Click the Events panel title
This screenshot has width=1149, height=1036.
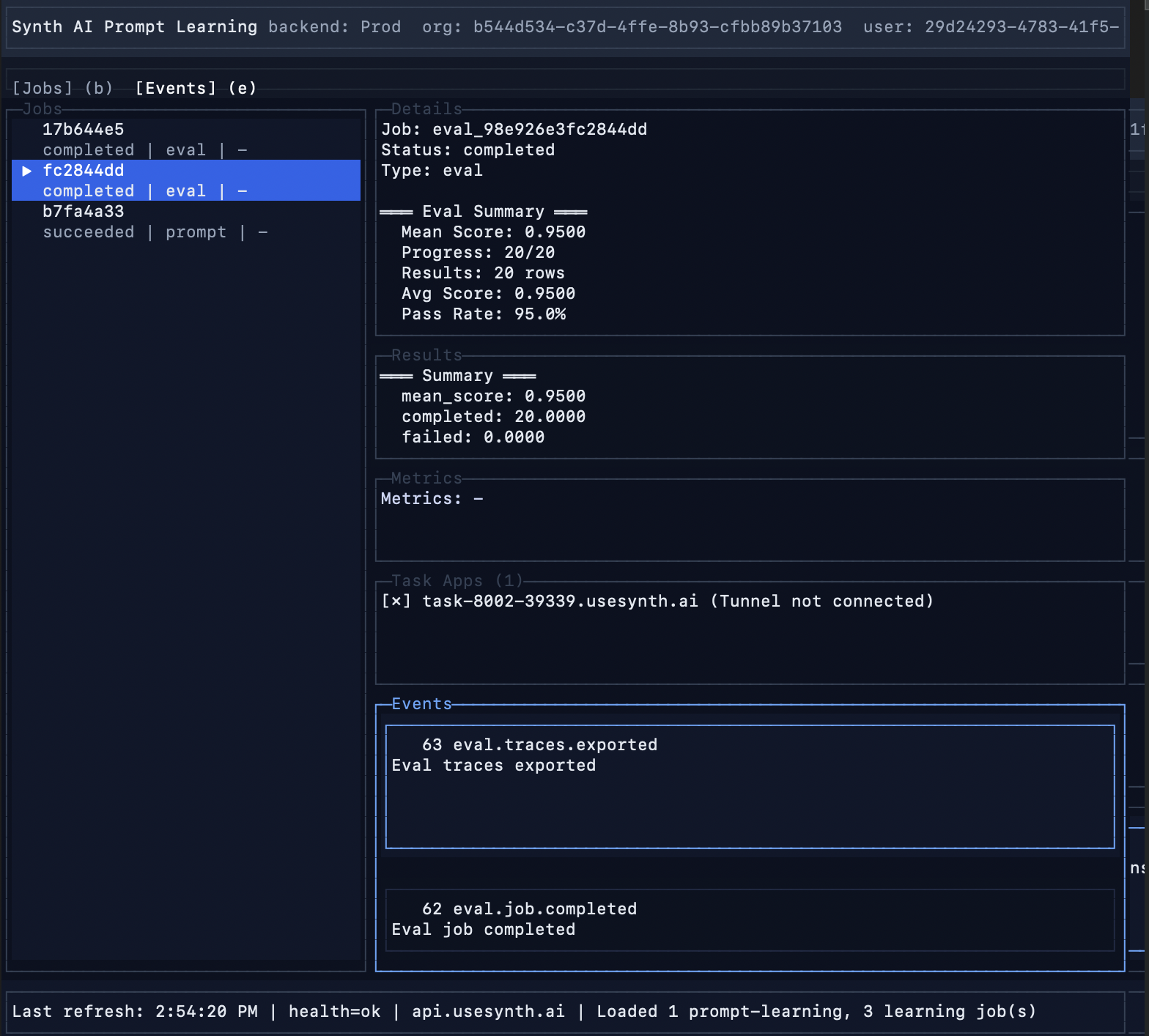[x=421, y=703]
